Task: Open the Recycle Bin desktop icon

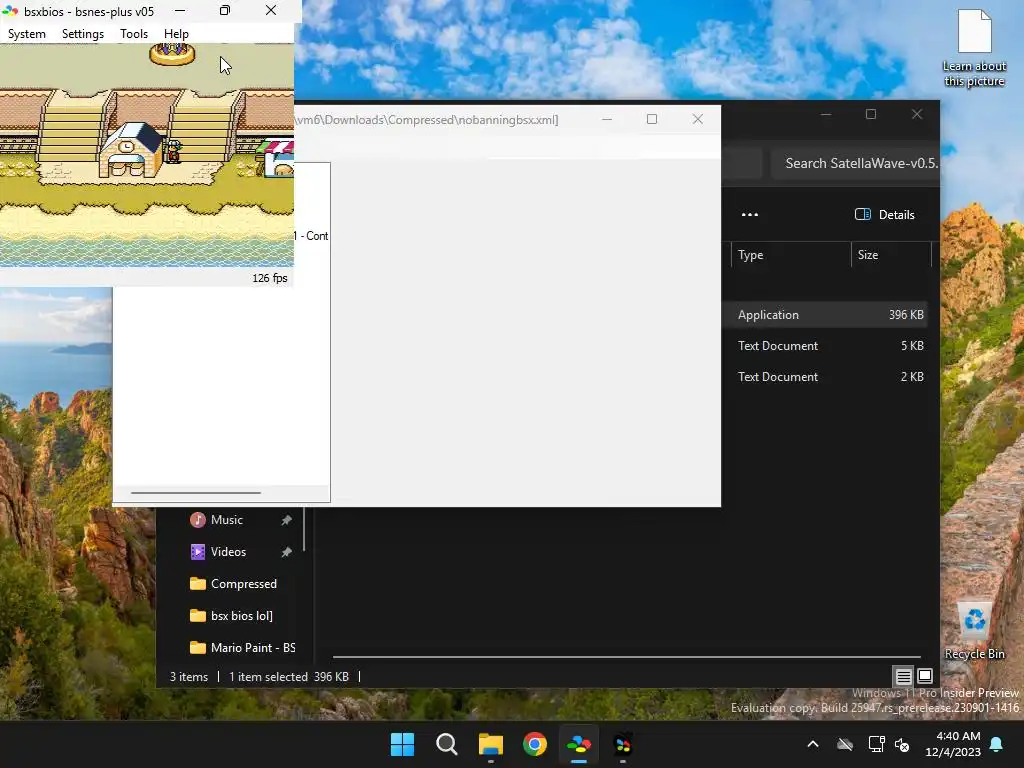Action: point(974,632)
